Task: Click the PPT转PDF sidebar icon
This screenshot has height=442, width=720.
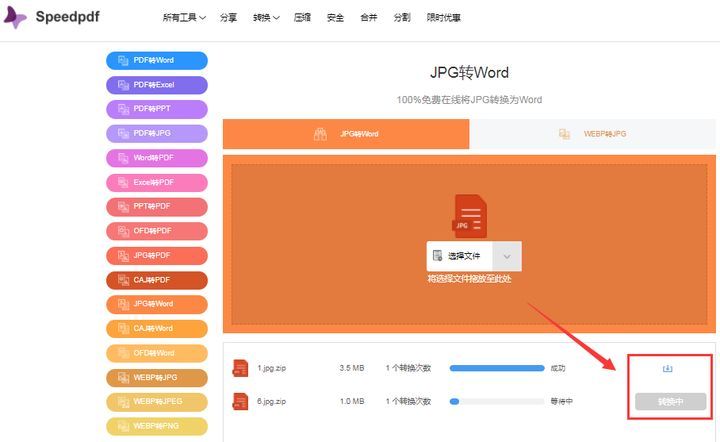Action: click(x=123, y=207)
